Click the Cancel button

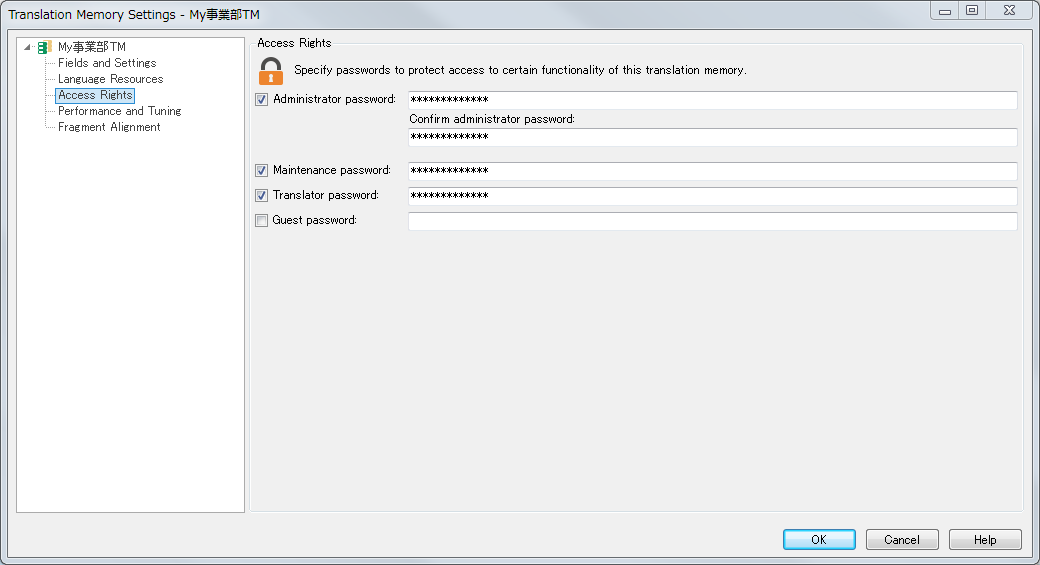(902, 540)
